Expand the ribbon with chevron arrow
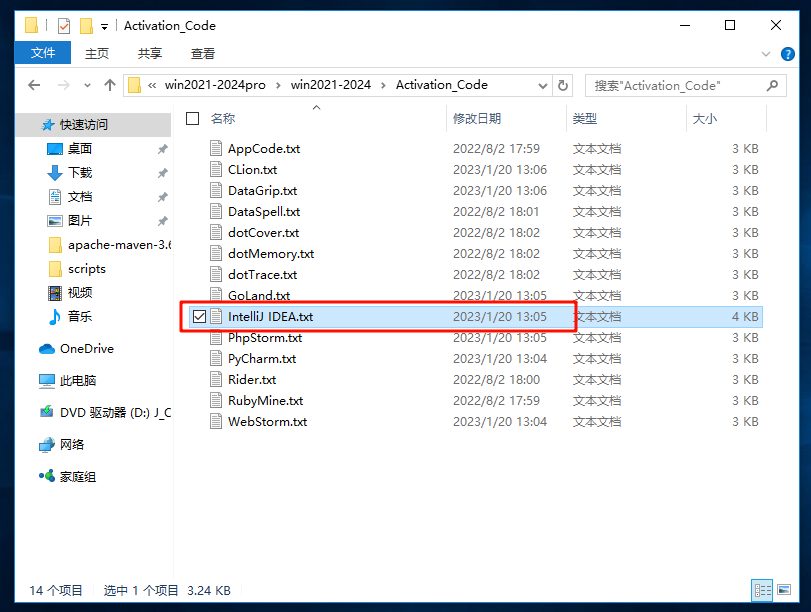 click(x=766, y=54)
